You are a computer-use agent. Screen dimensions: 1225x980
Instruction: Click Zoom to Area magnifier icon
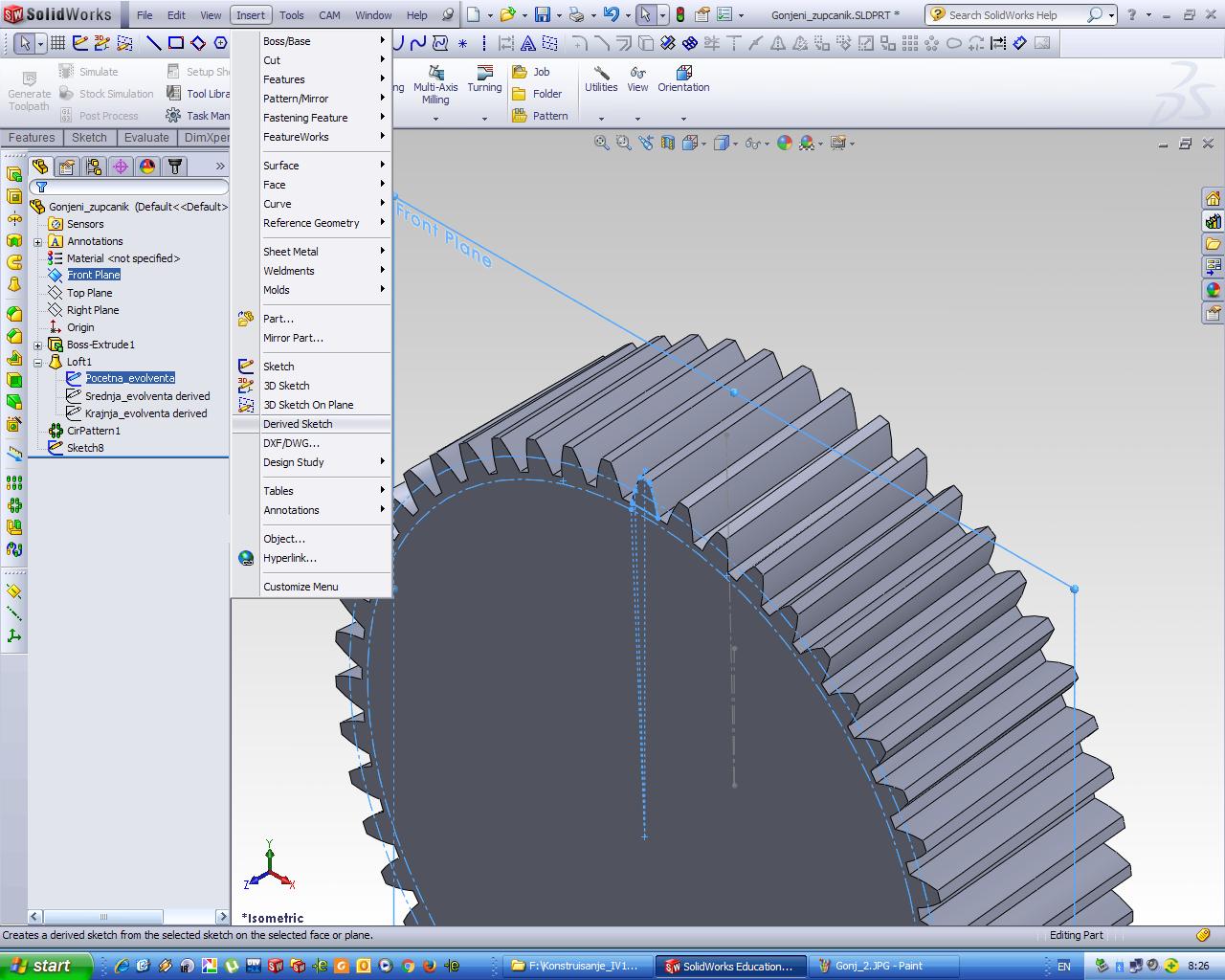coord(624,143)
